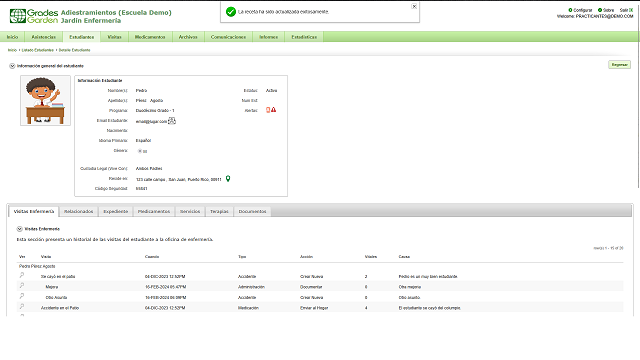The image size is (640, 360).
Task: Click the address '123 calle campo' text
Action: click(178, 180)
